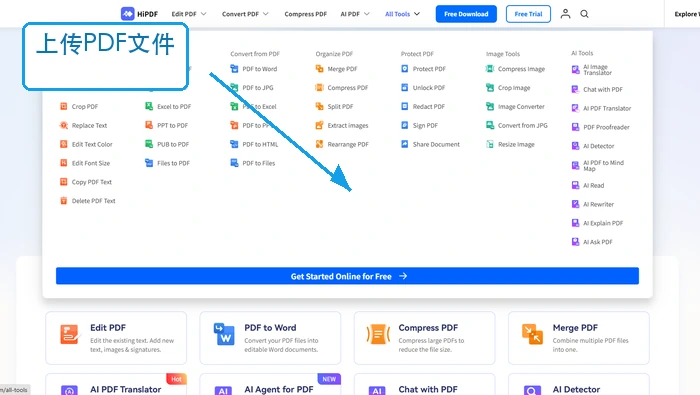This screenshot has height=395, width=700.
Task: Open the AI Explain PDF link
Action: pos(603,223)
